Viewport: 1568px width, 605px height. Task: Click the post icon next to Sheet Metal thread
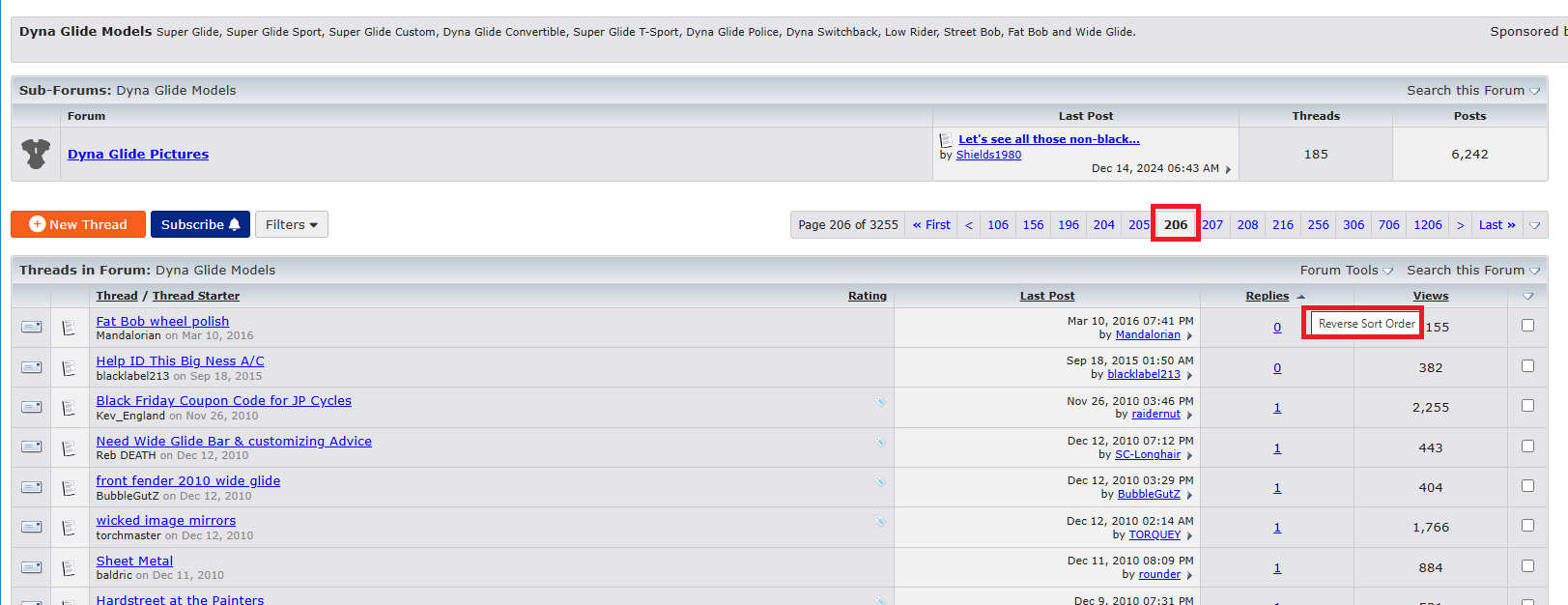[x=69, y=568]
